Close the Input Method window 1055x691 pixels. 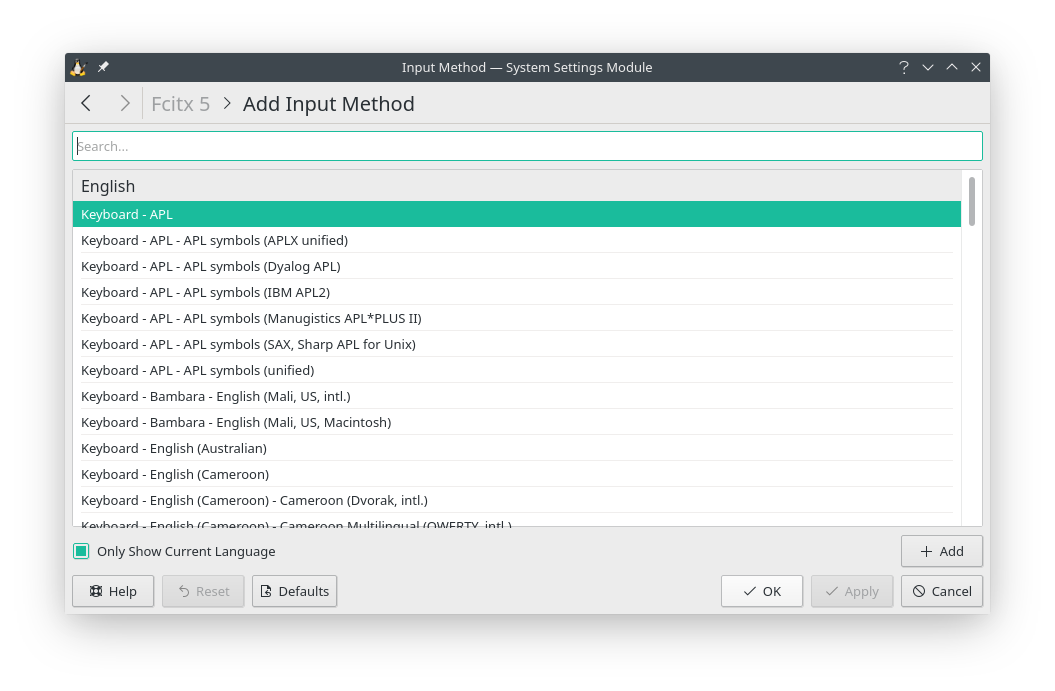click(x=976, y=67)
